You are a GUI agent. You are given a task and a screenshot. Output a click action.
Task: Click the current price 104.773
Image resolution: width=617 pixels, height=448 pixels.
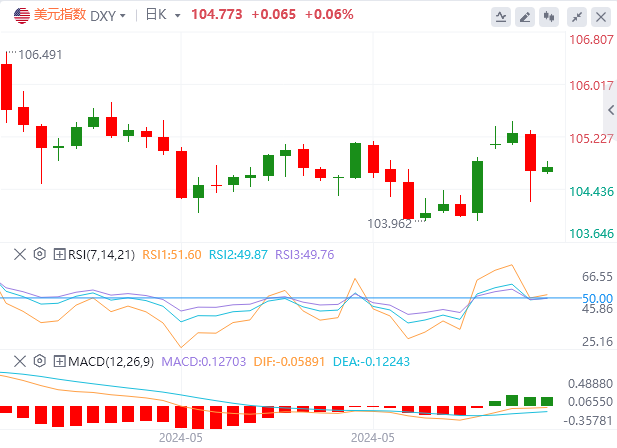217,15
